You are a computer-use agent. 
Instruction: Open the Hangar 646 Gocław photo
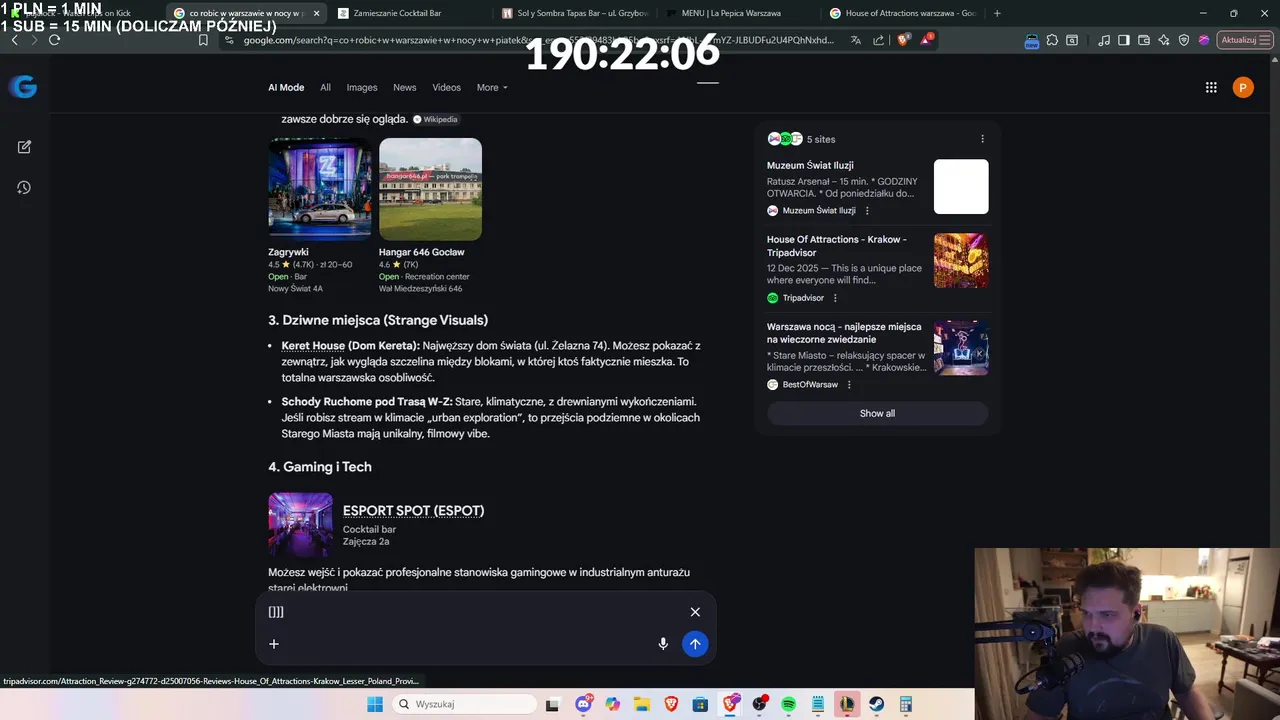pos(430,189)
